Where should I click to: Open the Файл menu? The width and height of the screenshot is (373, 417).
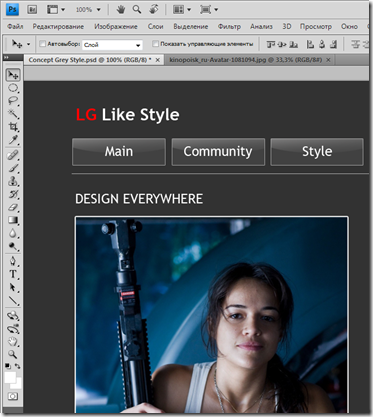[15, 26]
